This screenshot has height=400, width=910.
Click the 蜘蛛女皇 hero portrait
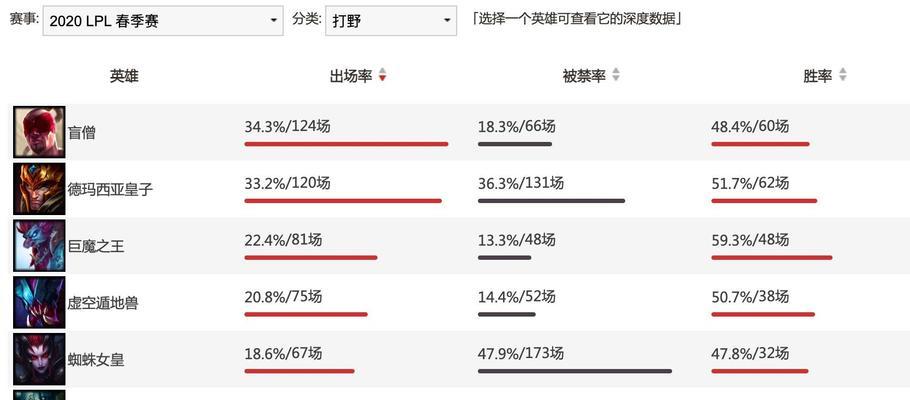click(39, 359)
